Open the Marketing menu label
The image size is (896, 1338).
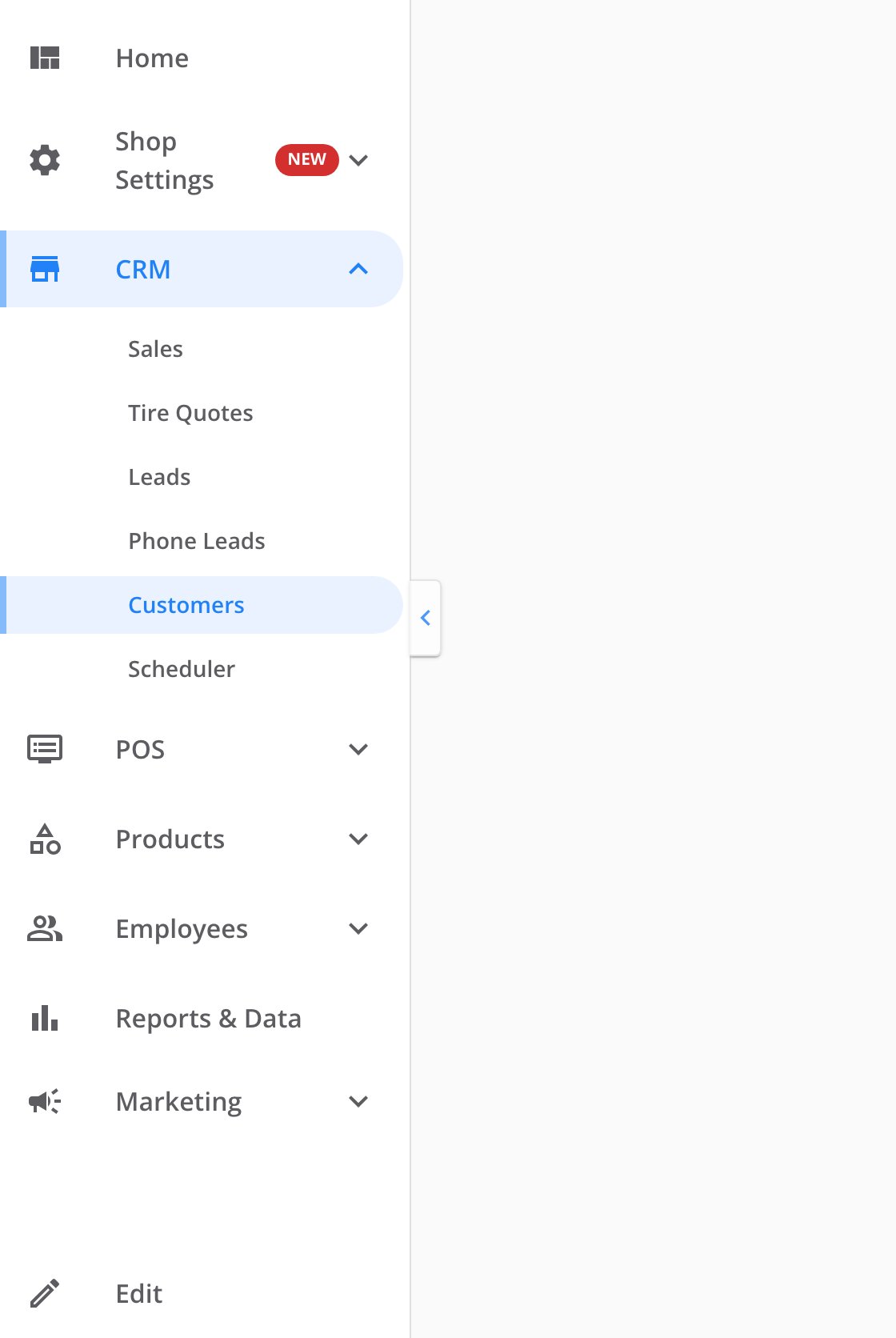[178, 1102]
